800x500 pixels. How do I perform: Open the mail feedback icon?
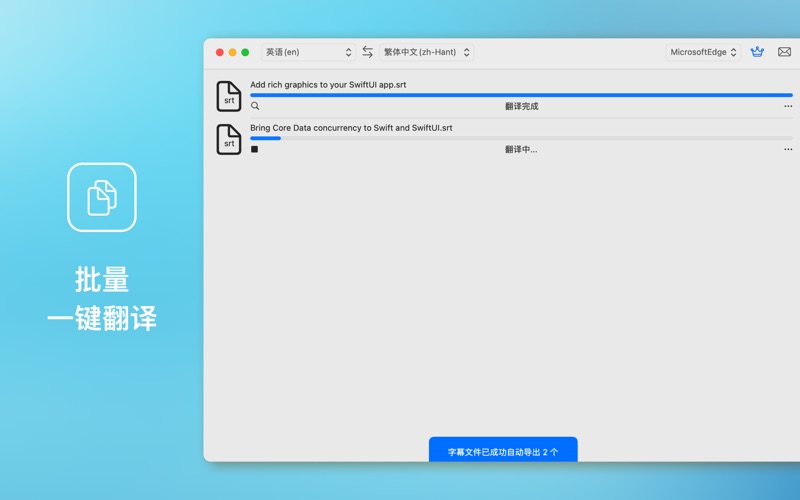click(x=784, y=52)
